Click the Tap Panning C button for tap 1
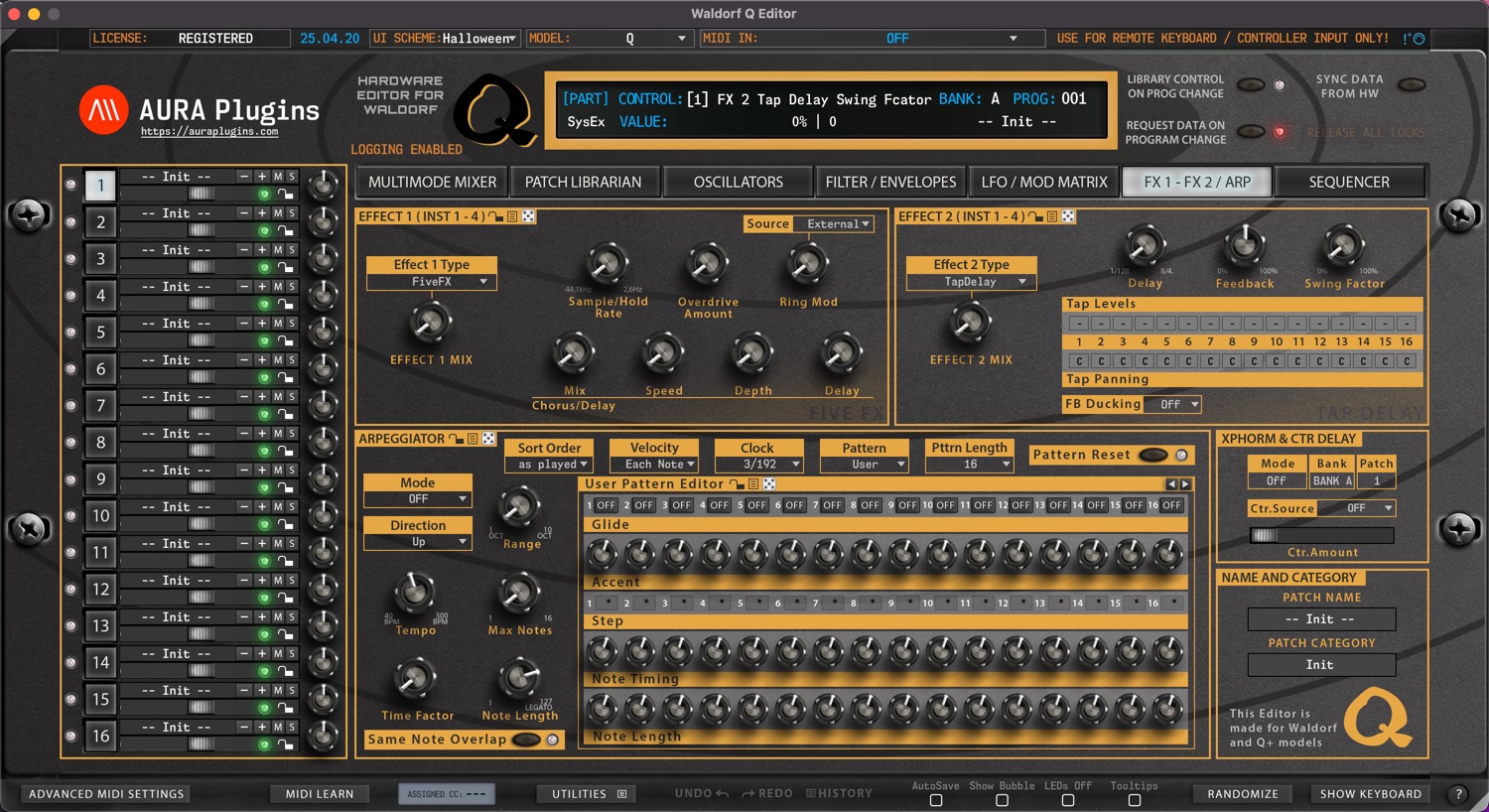 click(x=1079, y=361)
